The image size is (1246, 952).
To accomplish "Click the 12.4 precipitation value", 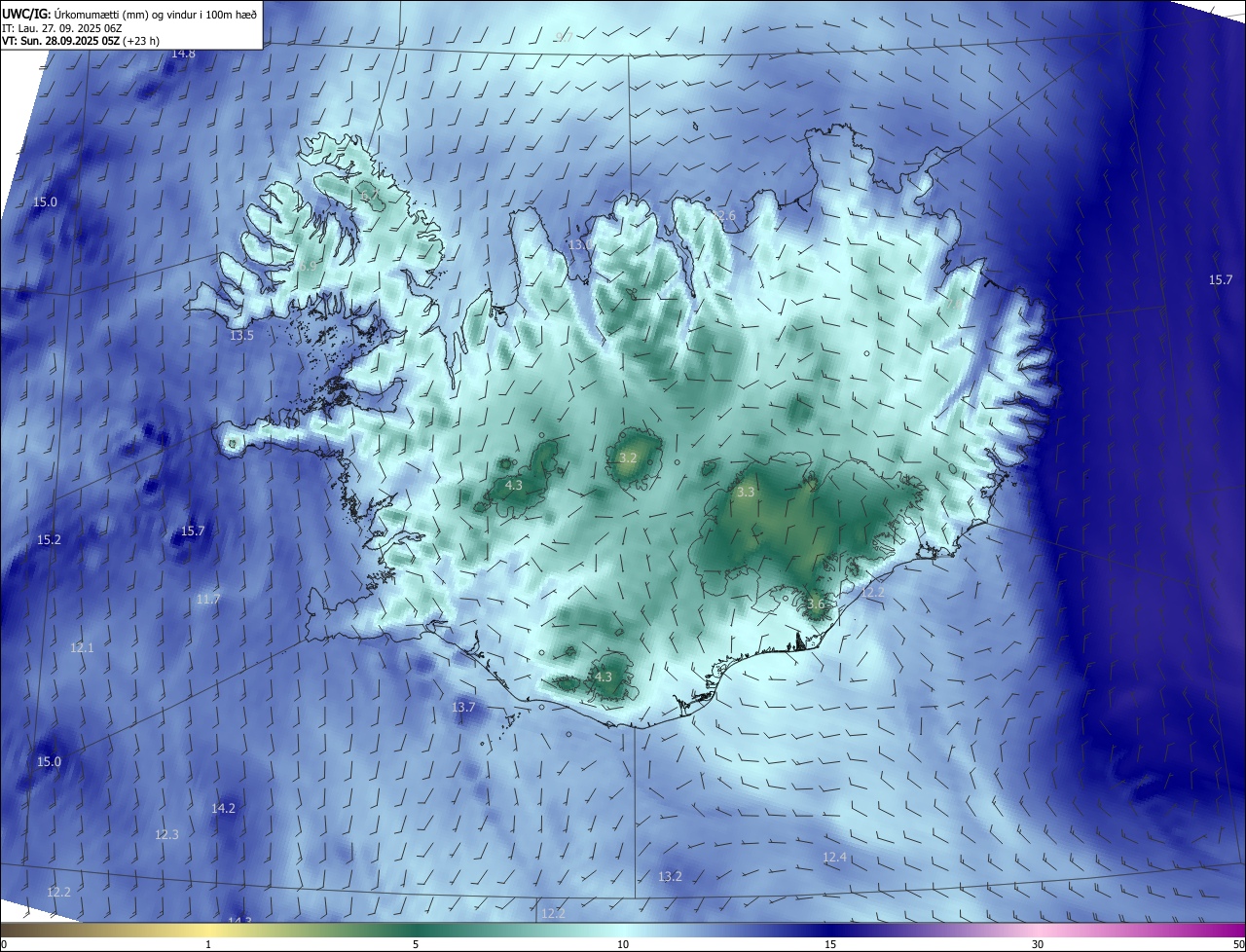I will [x=834, y=857].
